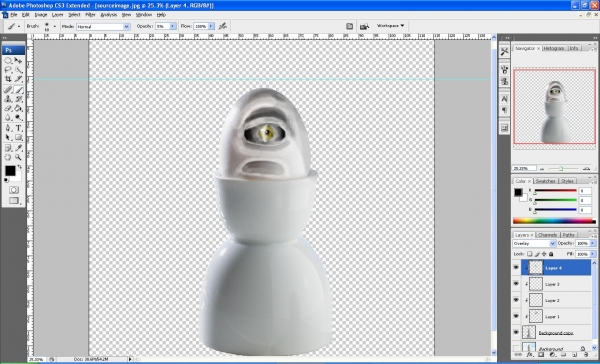Select the Magic Wand tool
This screenshot has height=364, width=600.
18,70
